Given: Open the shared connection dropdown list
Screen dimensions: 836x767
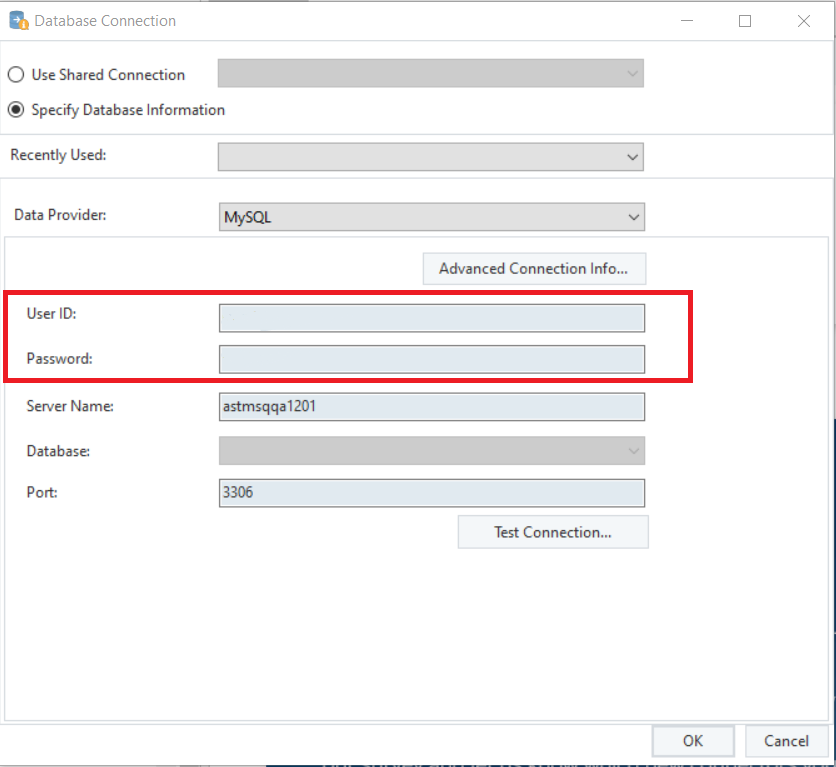Looking at the screenshot, I should 431,74.
